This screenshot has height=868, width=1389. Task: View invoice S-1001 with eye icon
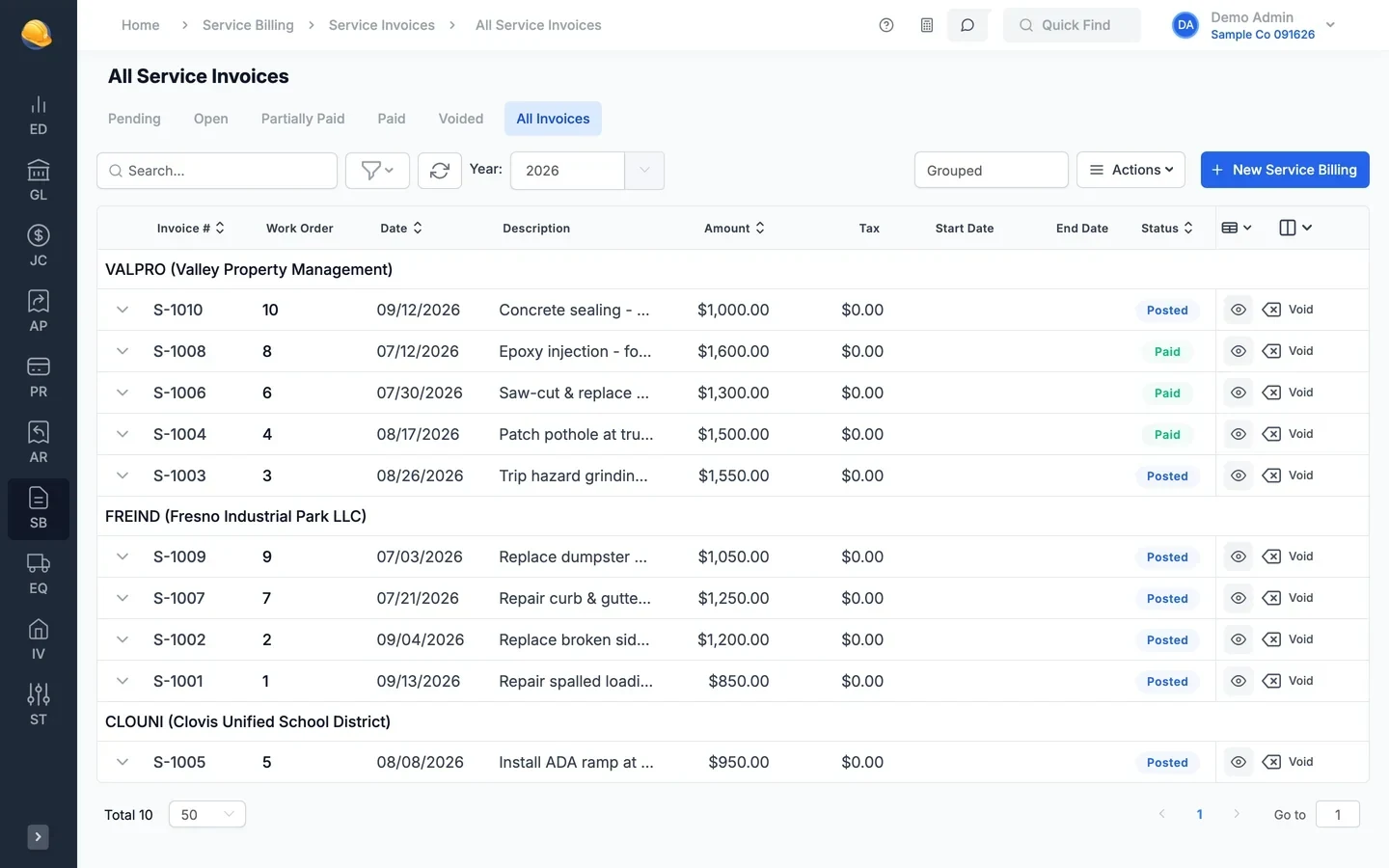[x=1239, y=681]
